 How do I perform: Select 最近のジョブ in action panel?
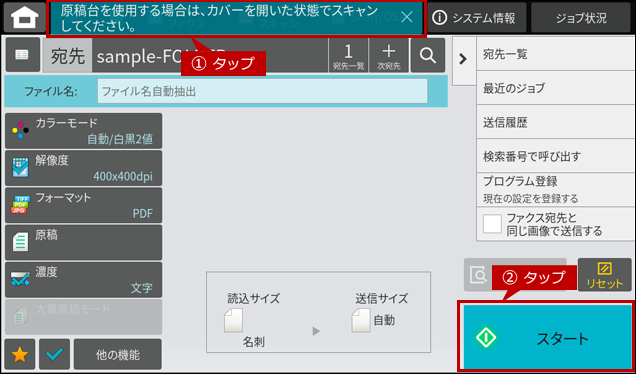pyautogui.click(x=556, y=88)
